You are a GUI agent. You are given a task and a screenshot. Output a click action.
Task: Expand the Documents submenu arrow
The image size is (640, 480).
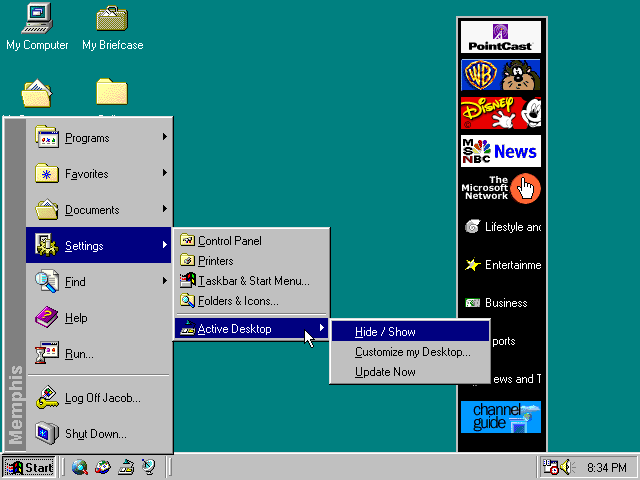coord(164,209)
